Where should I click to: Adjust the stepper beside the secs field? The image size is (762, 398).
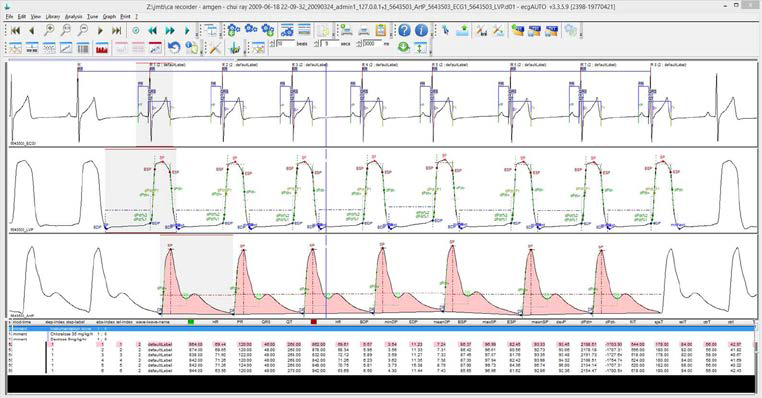317,43
